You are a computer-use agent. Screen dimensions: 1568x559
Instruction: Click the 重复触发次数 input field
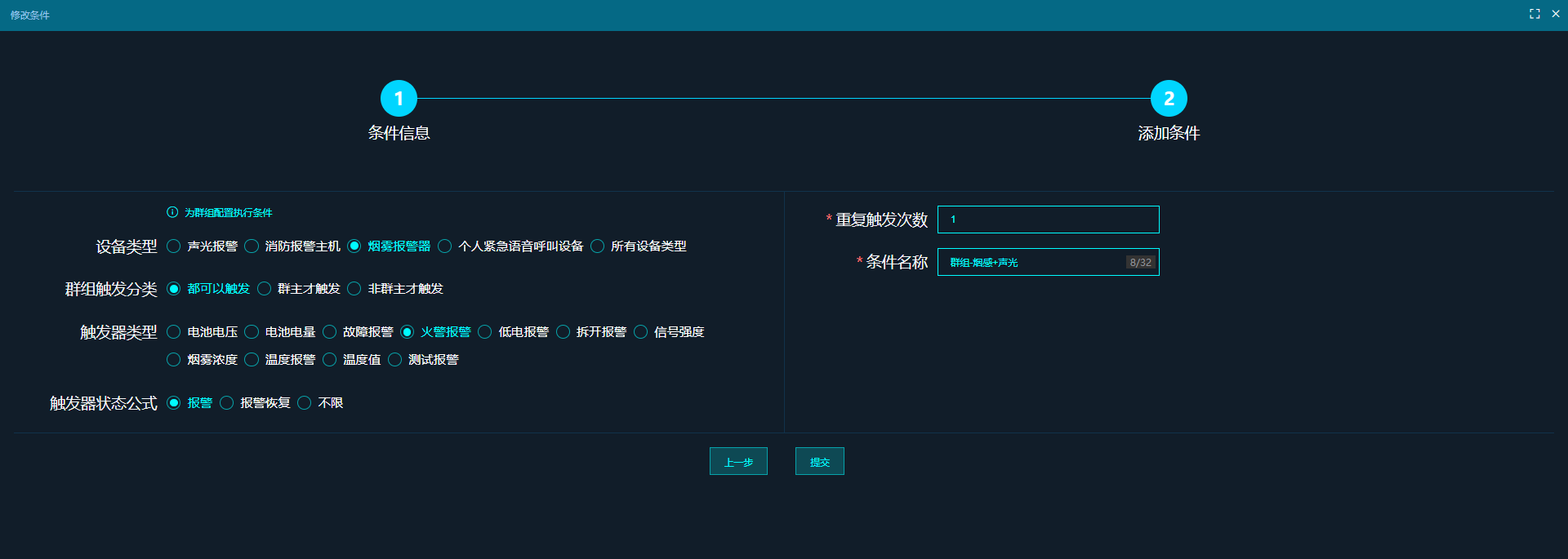(x=1048, y=220)
